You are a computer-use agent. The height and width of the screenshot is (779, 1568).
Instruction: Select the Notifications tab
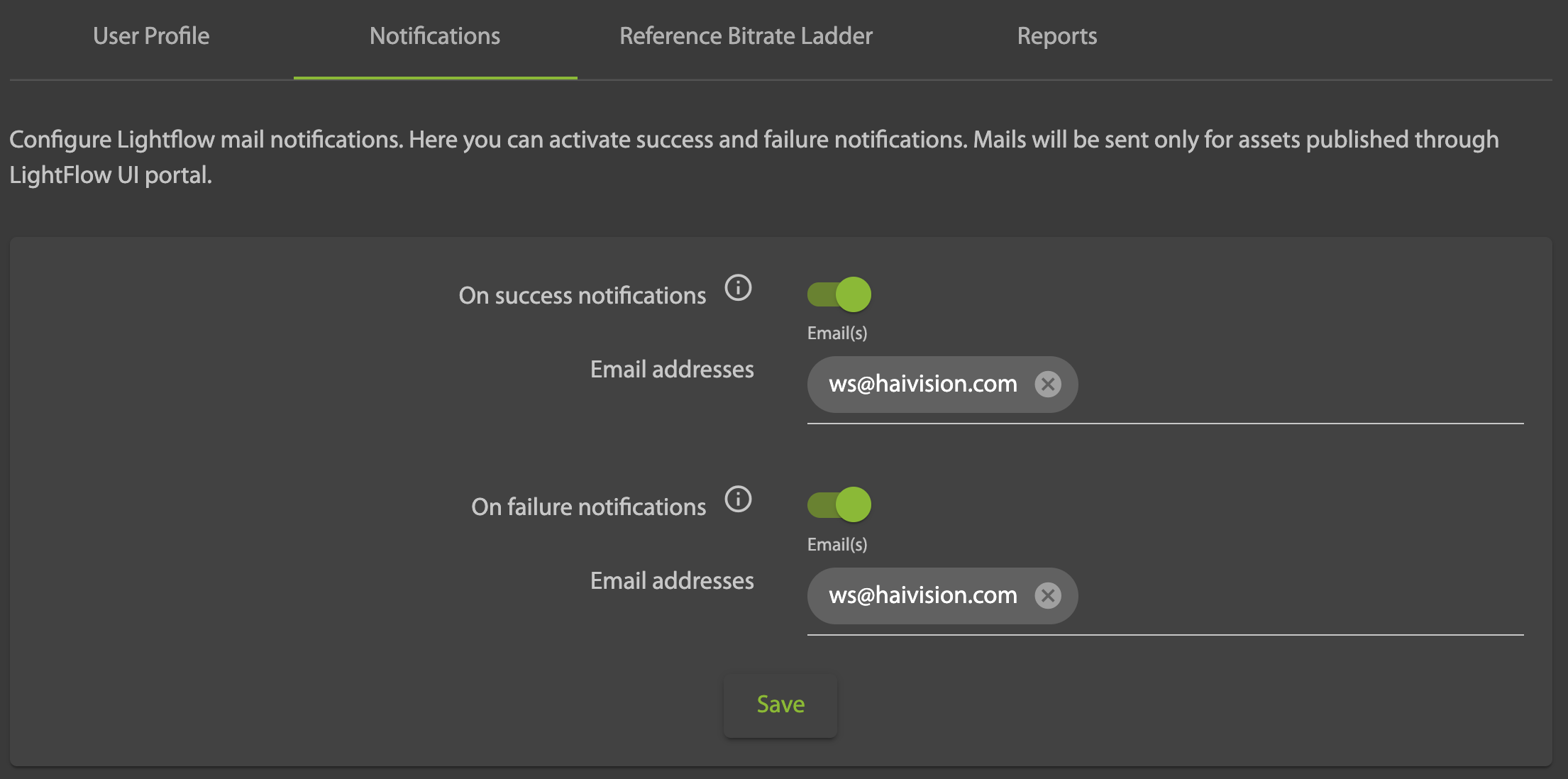click(435, 36)
